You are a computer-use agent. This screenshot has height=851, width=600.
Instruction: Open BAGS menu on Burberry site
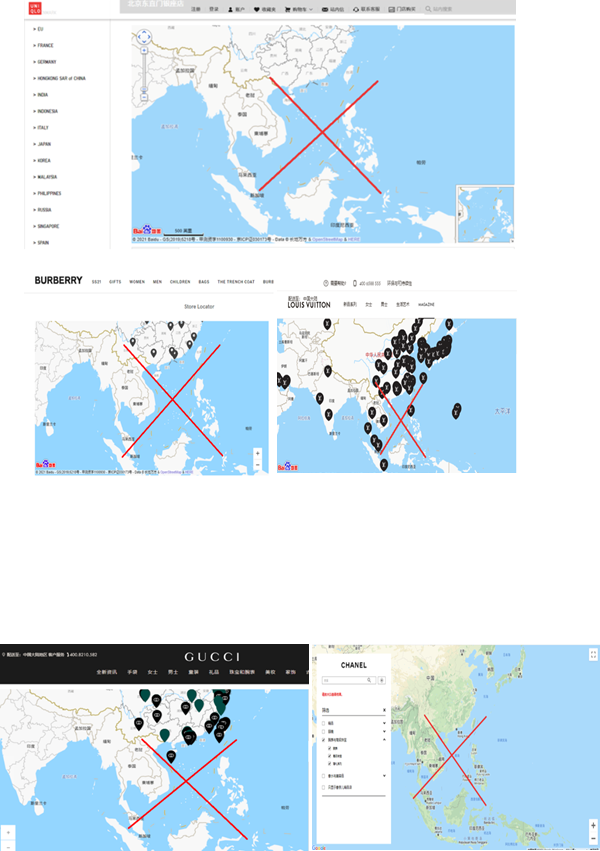[x=204, y=282]
